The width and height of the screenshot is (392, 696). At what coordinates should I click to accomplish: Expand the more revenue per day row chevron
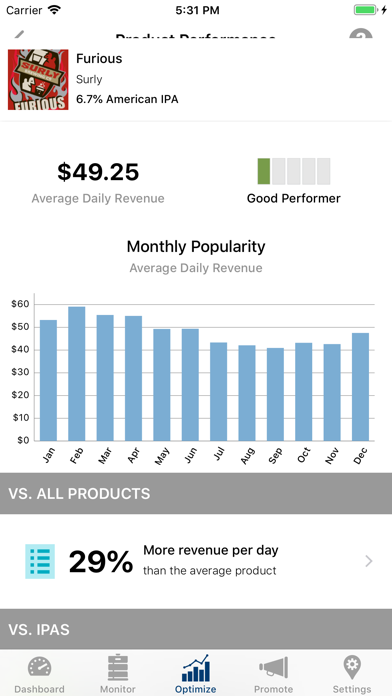[368, 562]
